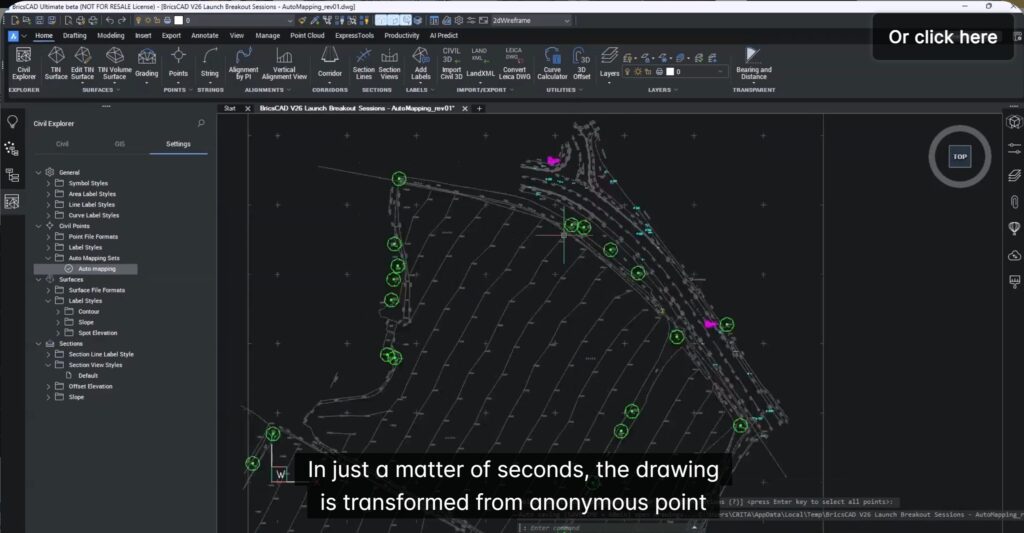Screen dimensions: 1024x533
Task: Open the Start document tab
Action: (x=229, y=108)
